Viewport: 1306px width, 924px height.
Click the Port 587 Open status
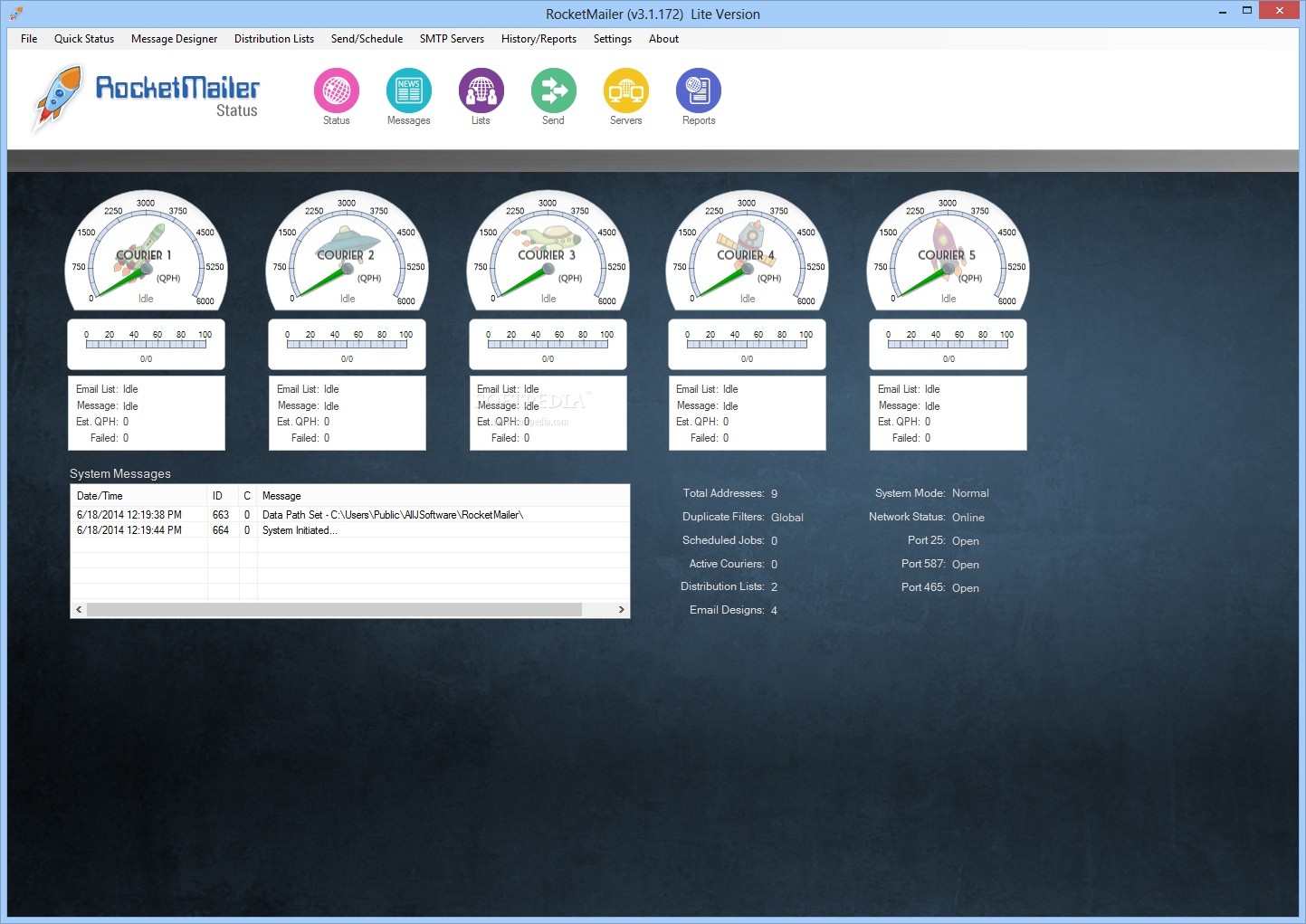[966, 565]
